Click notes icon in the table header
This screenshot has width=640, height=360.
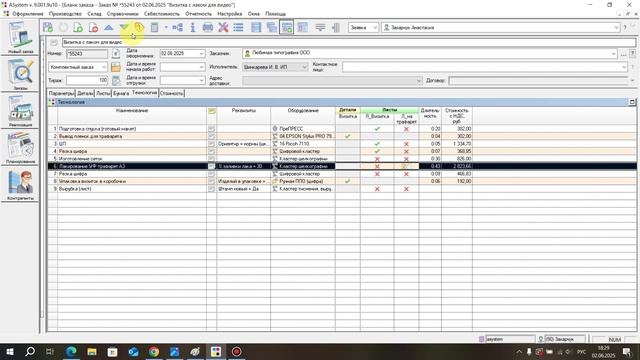coord(211,111)
